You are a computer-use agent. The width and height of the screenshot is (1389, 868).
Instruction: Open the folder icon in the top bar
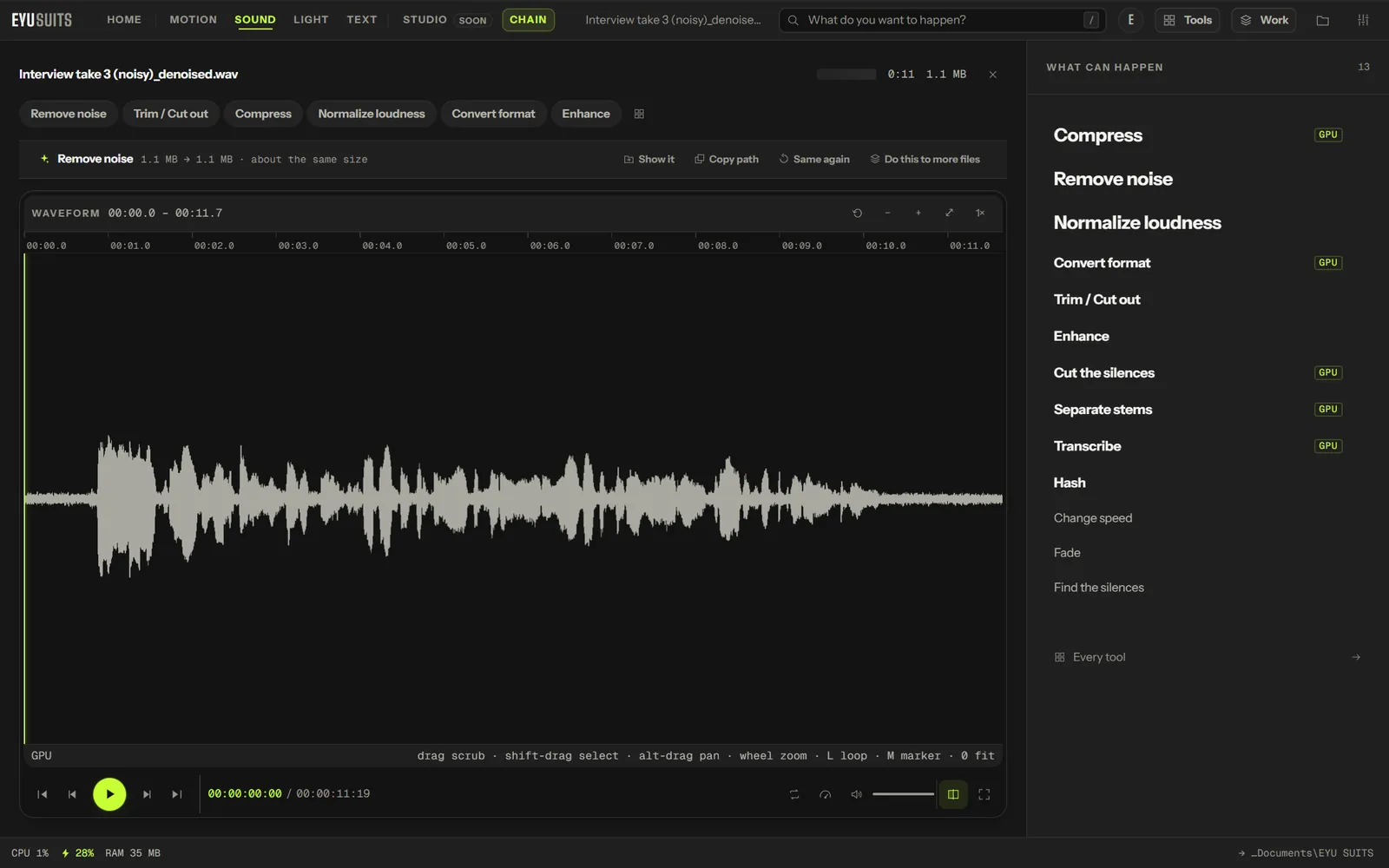coord(1323,20)
